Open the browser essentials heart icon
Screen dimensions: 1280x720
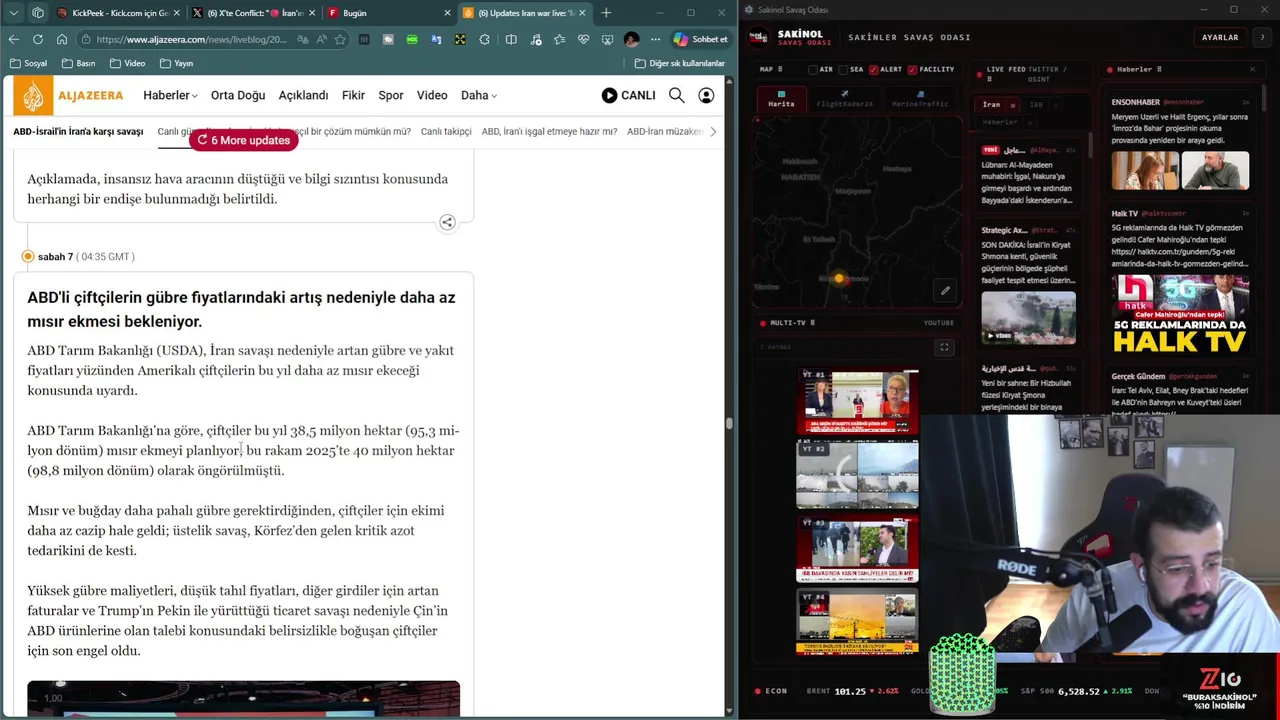pos(583,39)
